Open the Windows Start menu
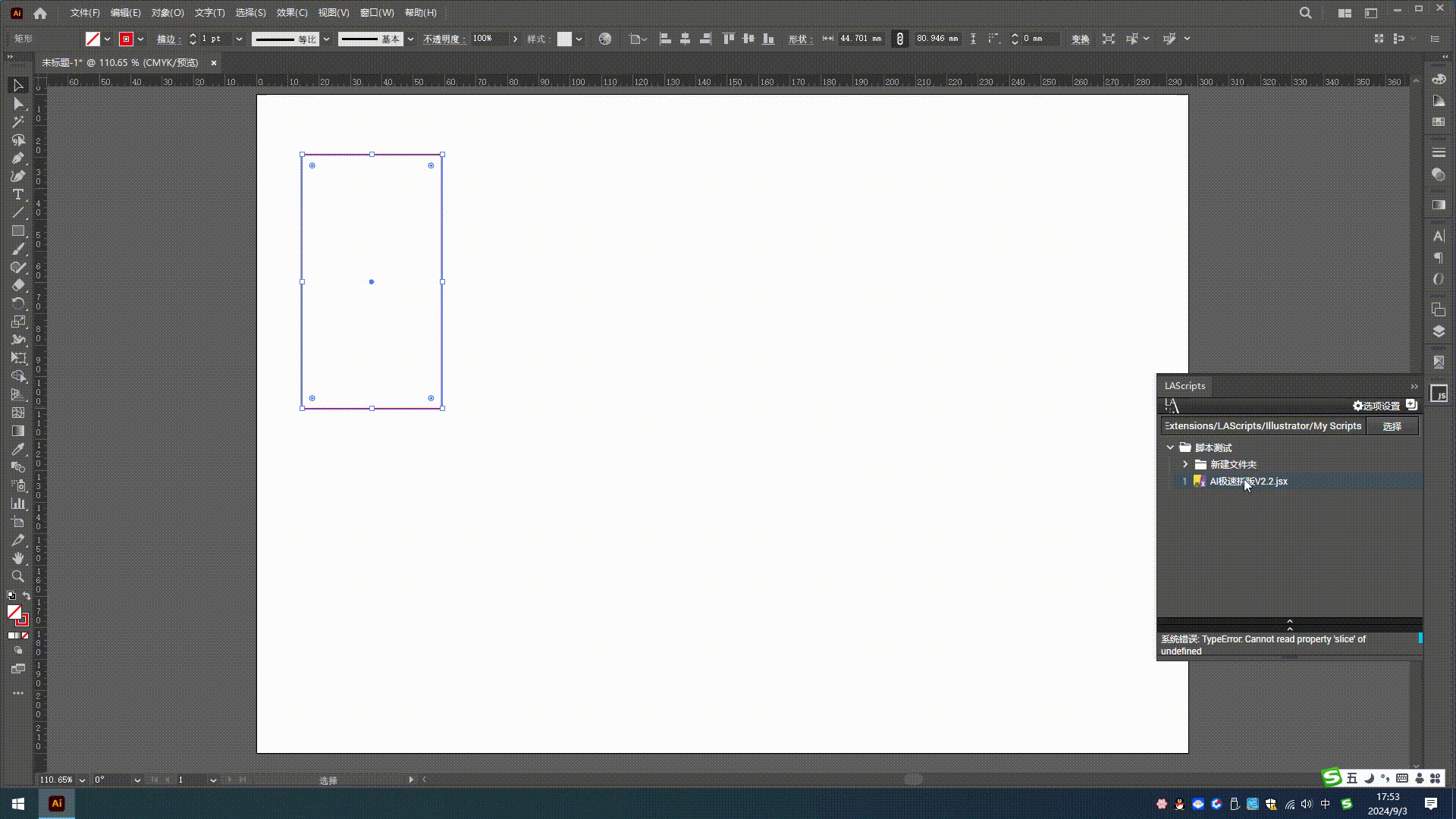1456x819 pixels. pyautogui.click(x=18, y=804)
